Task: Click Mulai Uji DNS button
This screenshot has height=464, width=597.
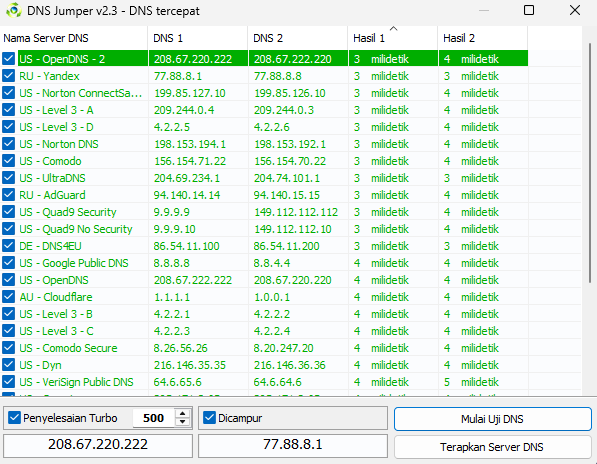Action: click(492, 419)
